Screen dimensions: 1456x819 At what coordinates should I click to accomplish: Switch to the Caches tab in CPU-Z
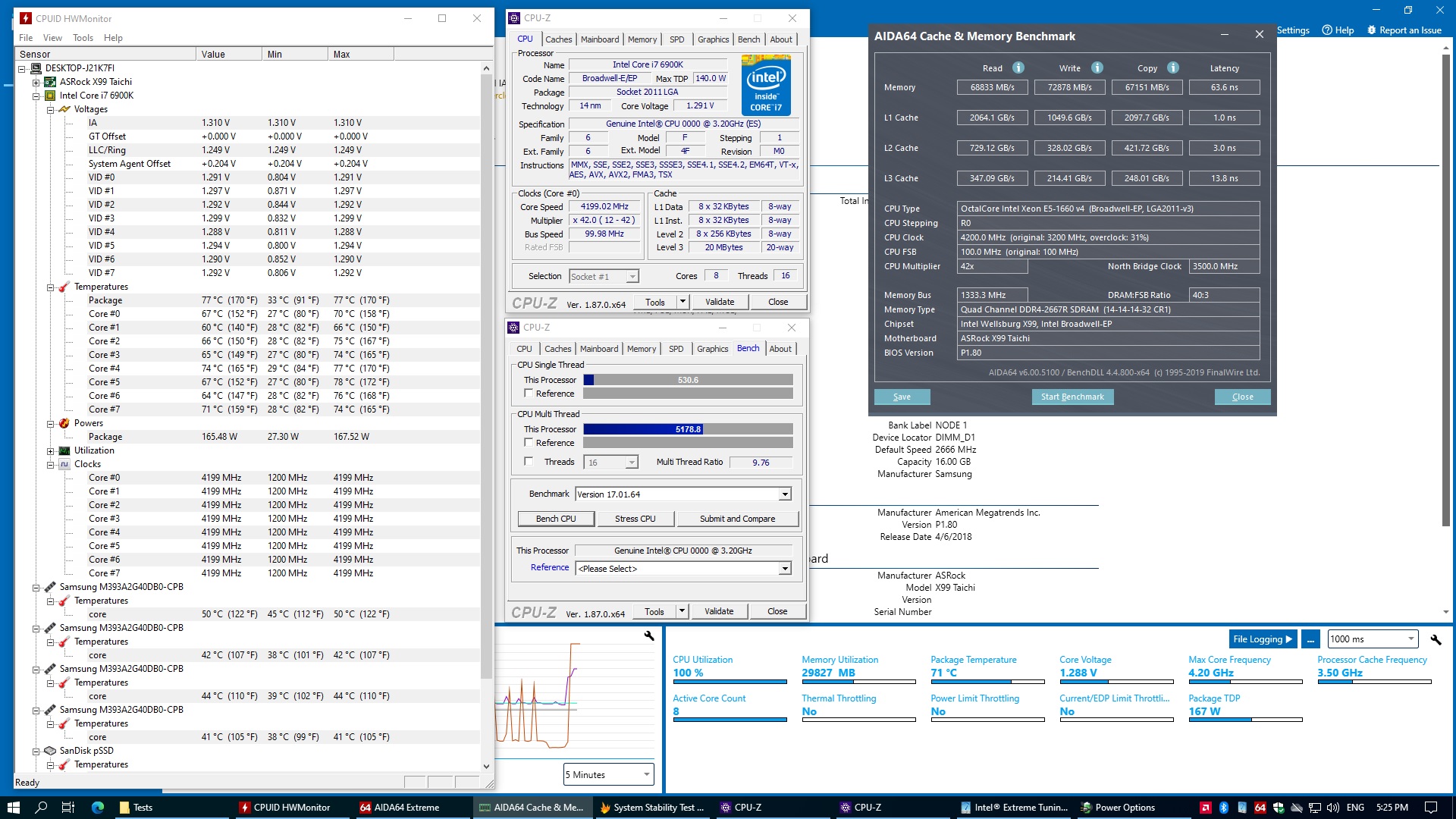[558, 39]
